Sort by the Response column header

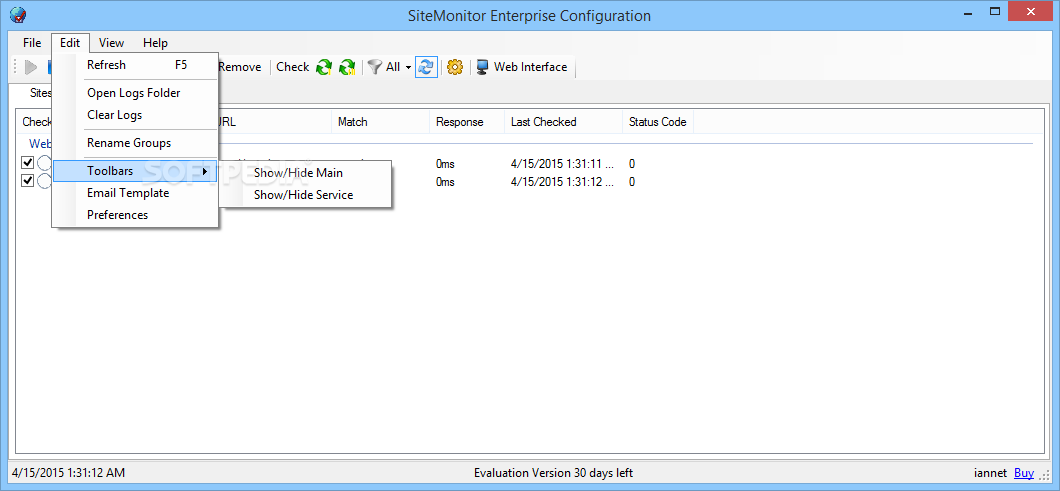[467, 122]
